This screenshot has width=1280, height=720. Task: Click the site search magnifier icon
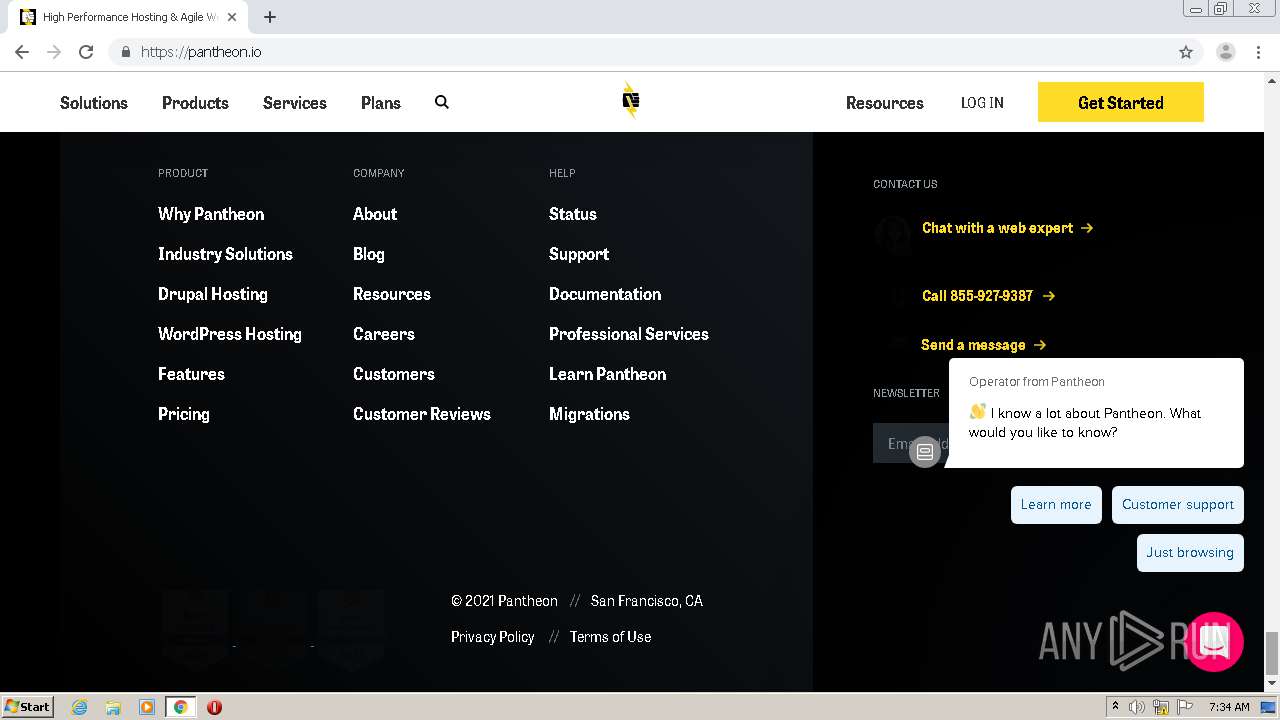point(442,102)
